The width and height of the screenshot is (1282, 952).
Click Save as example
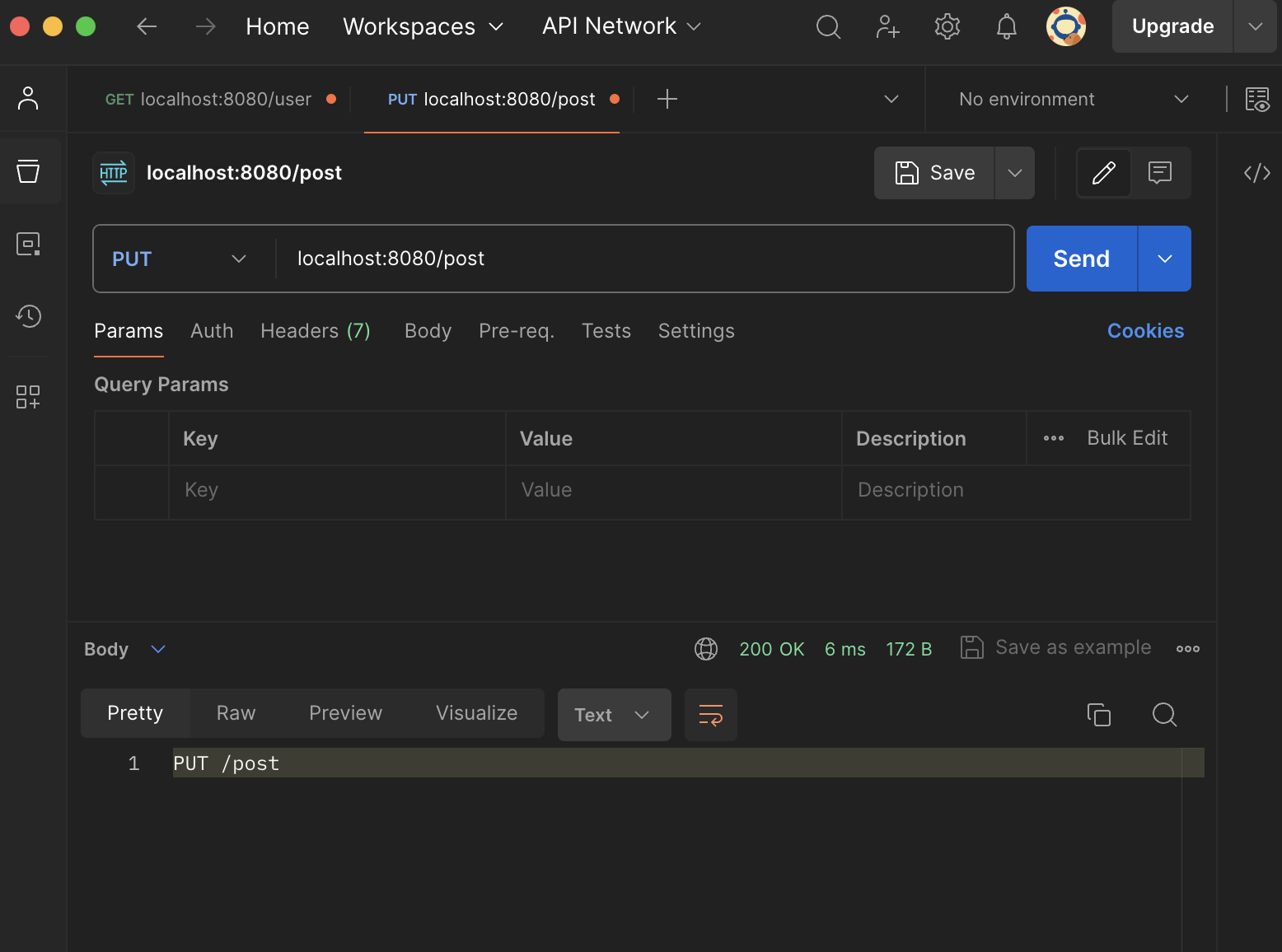click(x=1056, y=647)
